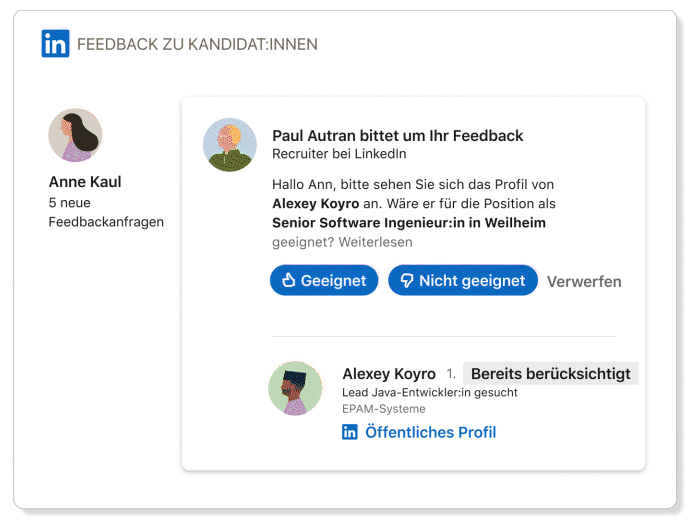Click the Feedback zu Kandidat:innen title
The height and width of the screenshot is (520, 690).
[x=197, y=44]
